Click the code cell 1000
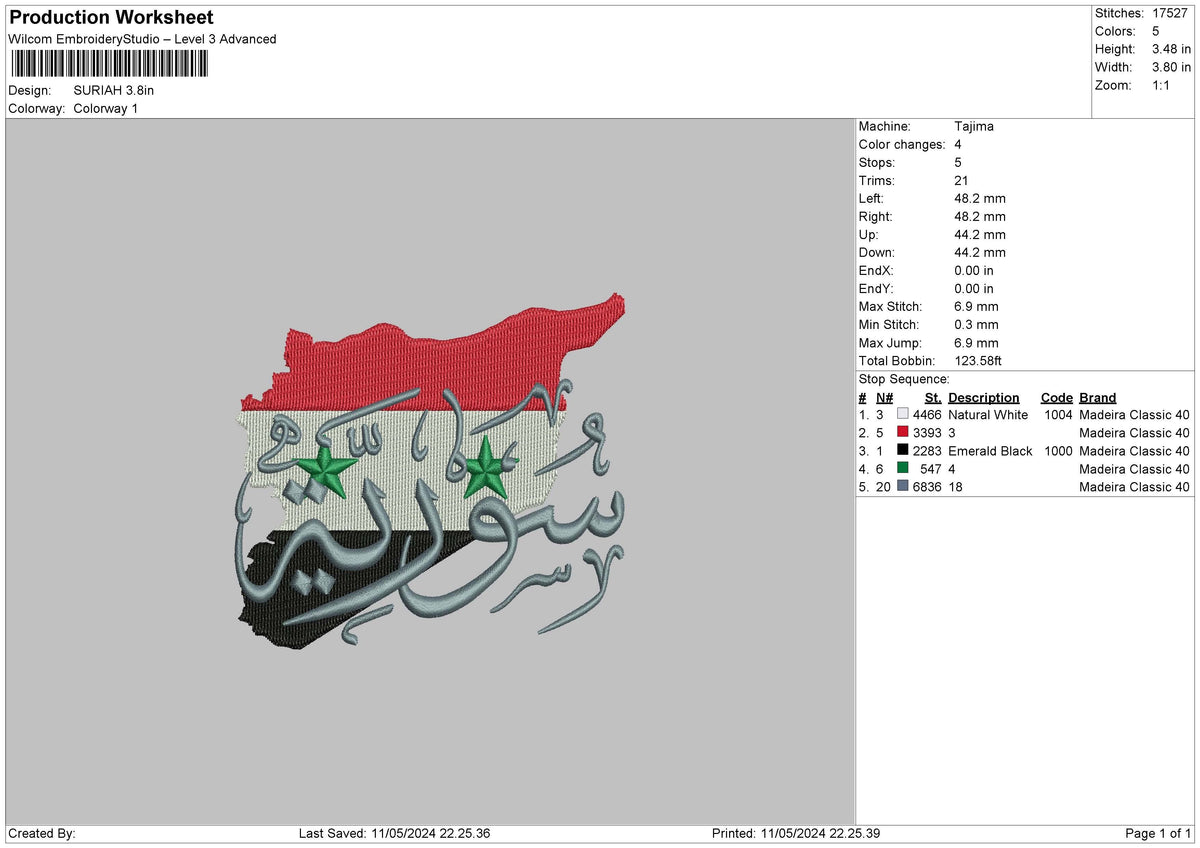Image resolution: width=1200 pixels, height=848 pixels. (x=1059, y=451)
